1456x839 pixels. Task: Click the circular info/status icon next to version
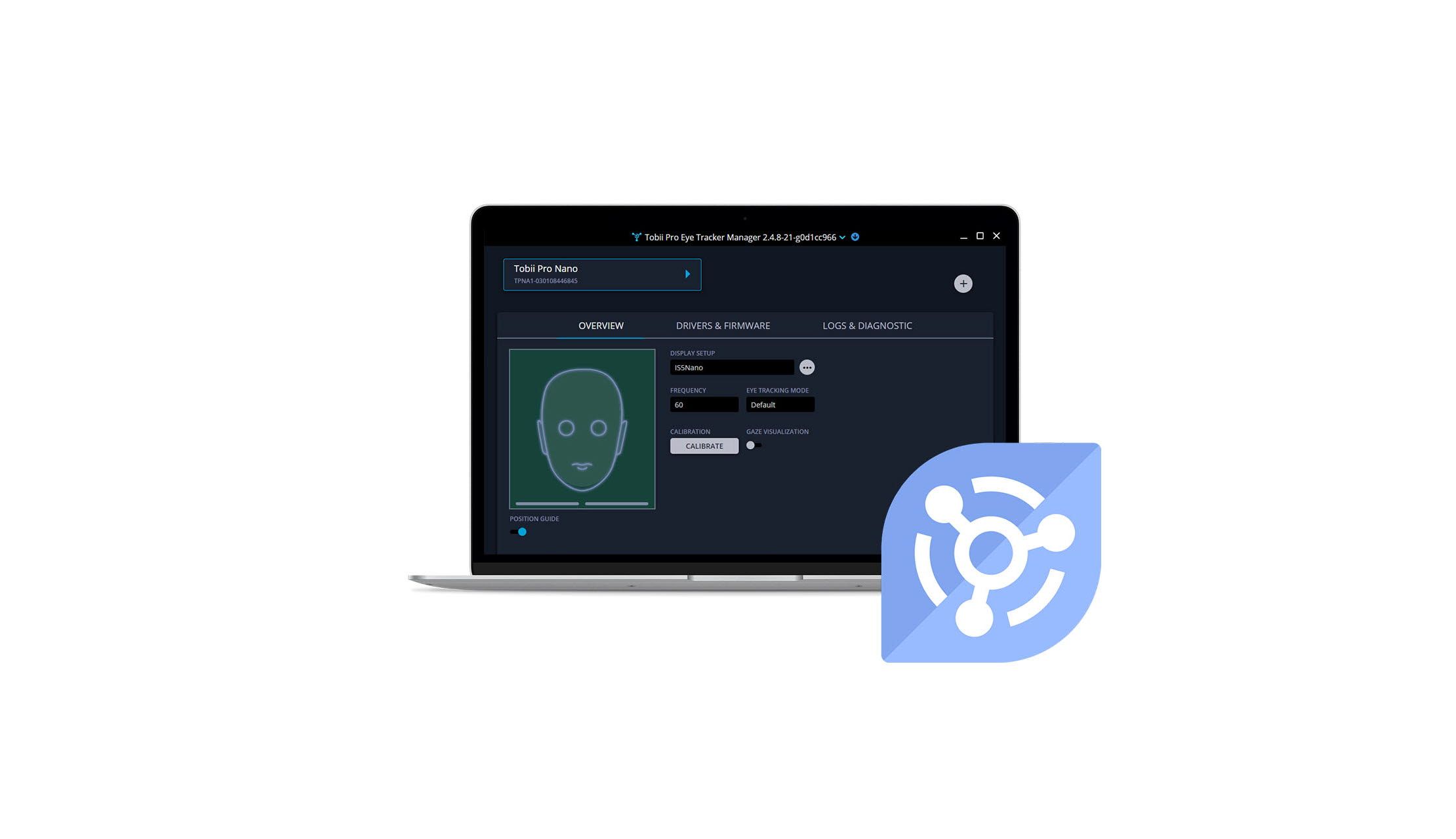(x=855, y=237)
